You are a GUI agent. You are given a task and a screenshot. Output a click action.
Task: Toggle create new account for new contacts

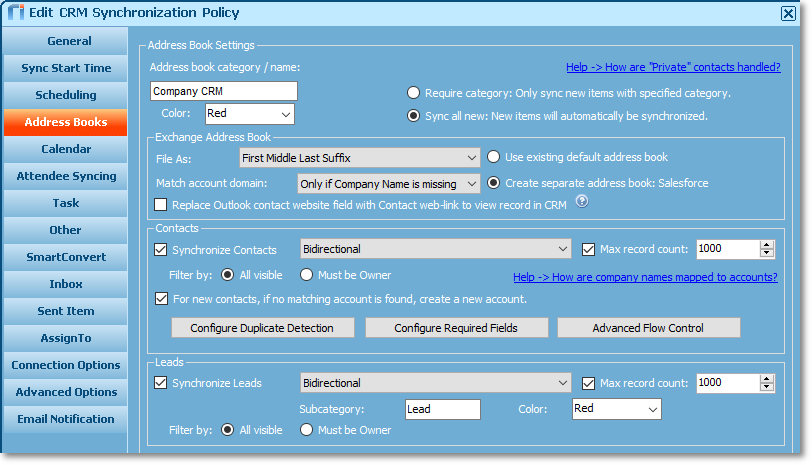[x=162, y=299]
